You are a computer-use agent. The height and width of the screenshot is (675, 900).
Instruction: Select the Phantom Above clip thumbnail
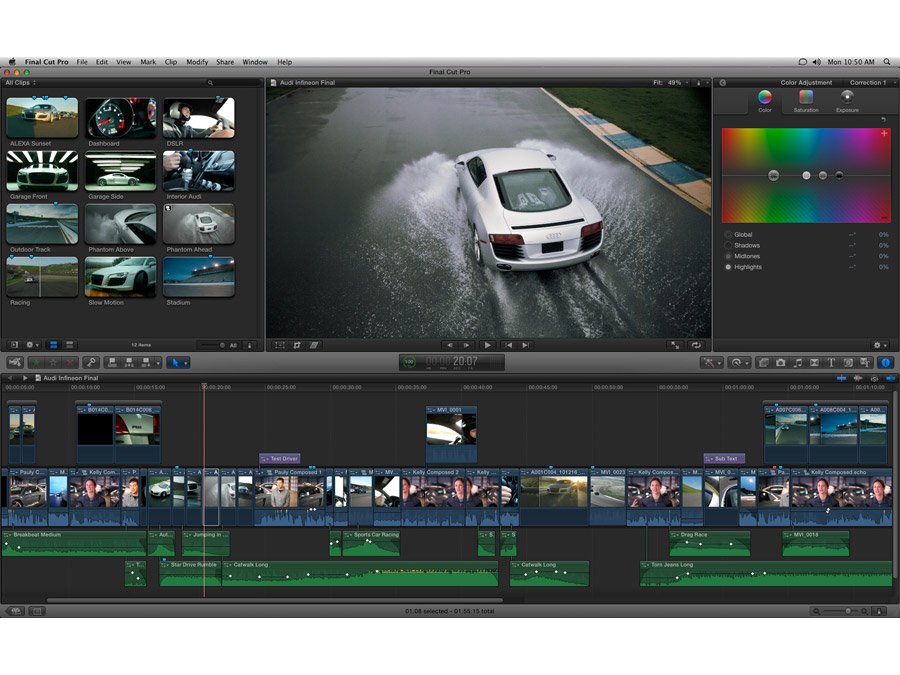point(120,225)
